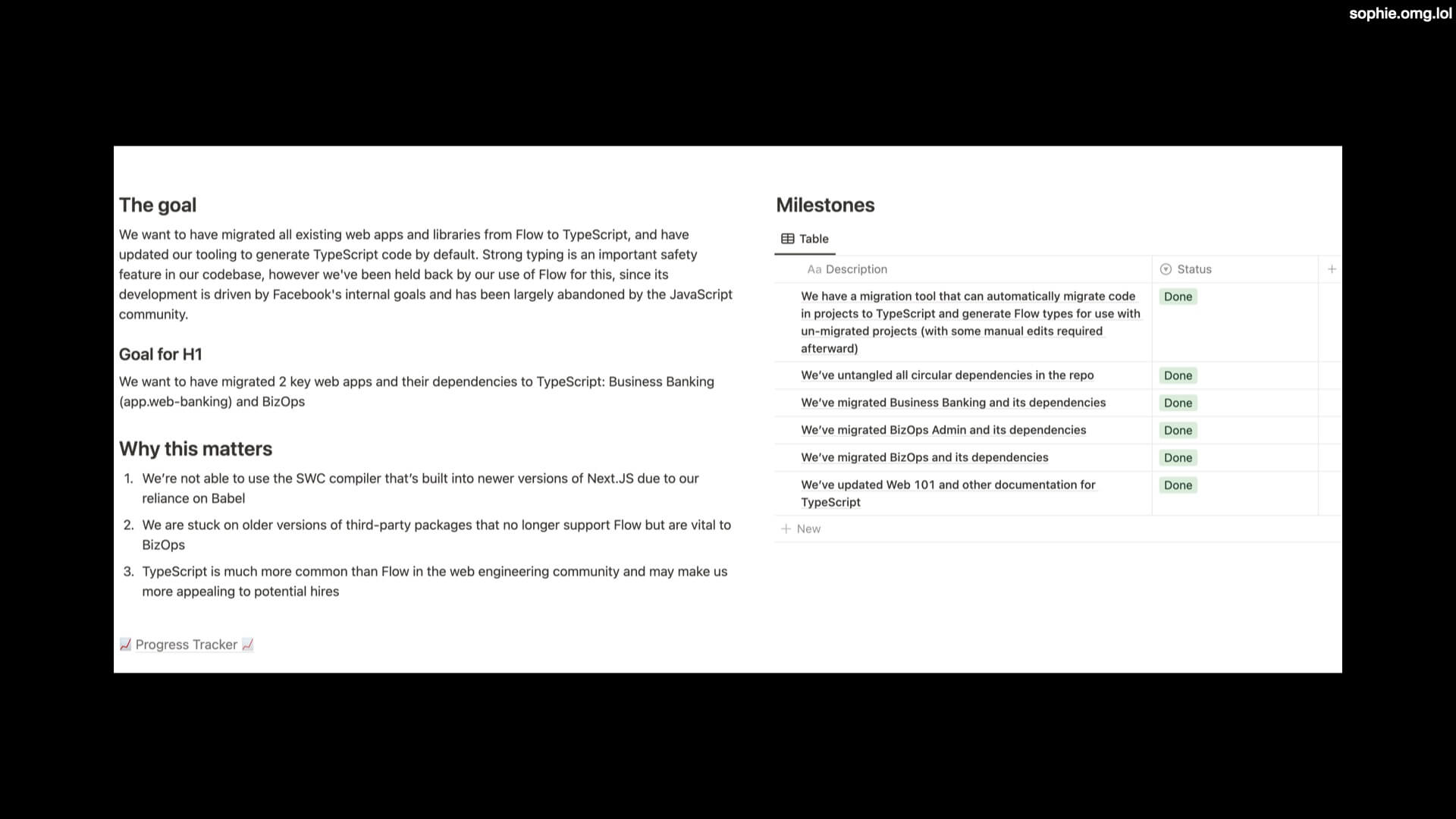This screenshot has height=819, width=1456.
Task: Click the Status column header to filter
Action: [1194, 269]
